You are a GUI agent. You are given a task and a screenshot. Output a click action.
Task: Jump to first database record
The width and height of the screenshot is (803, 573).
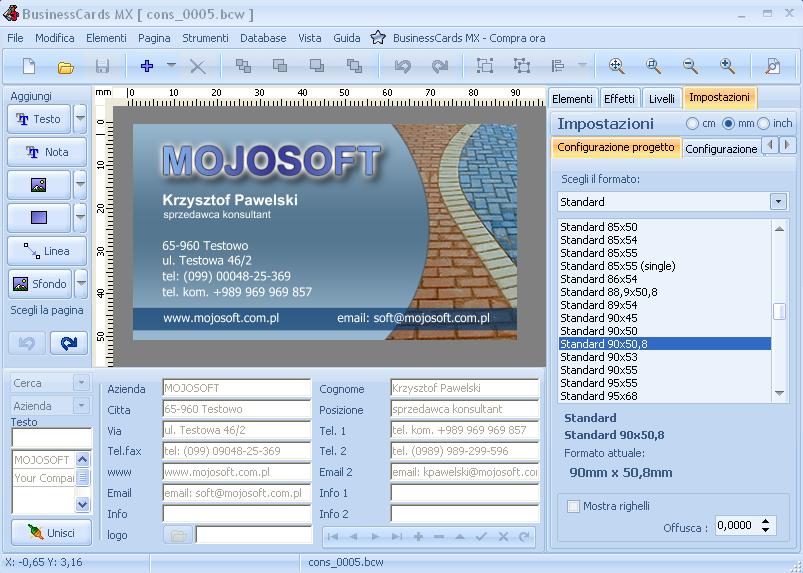(x=332, y=537)
